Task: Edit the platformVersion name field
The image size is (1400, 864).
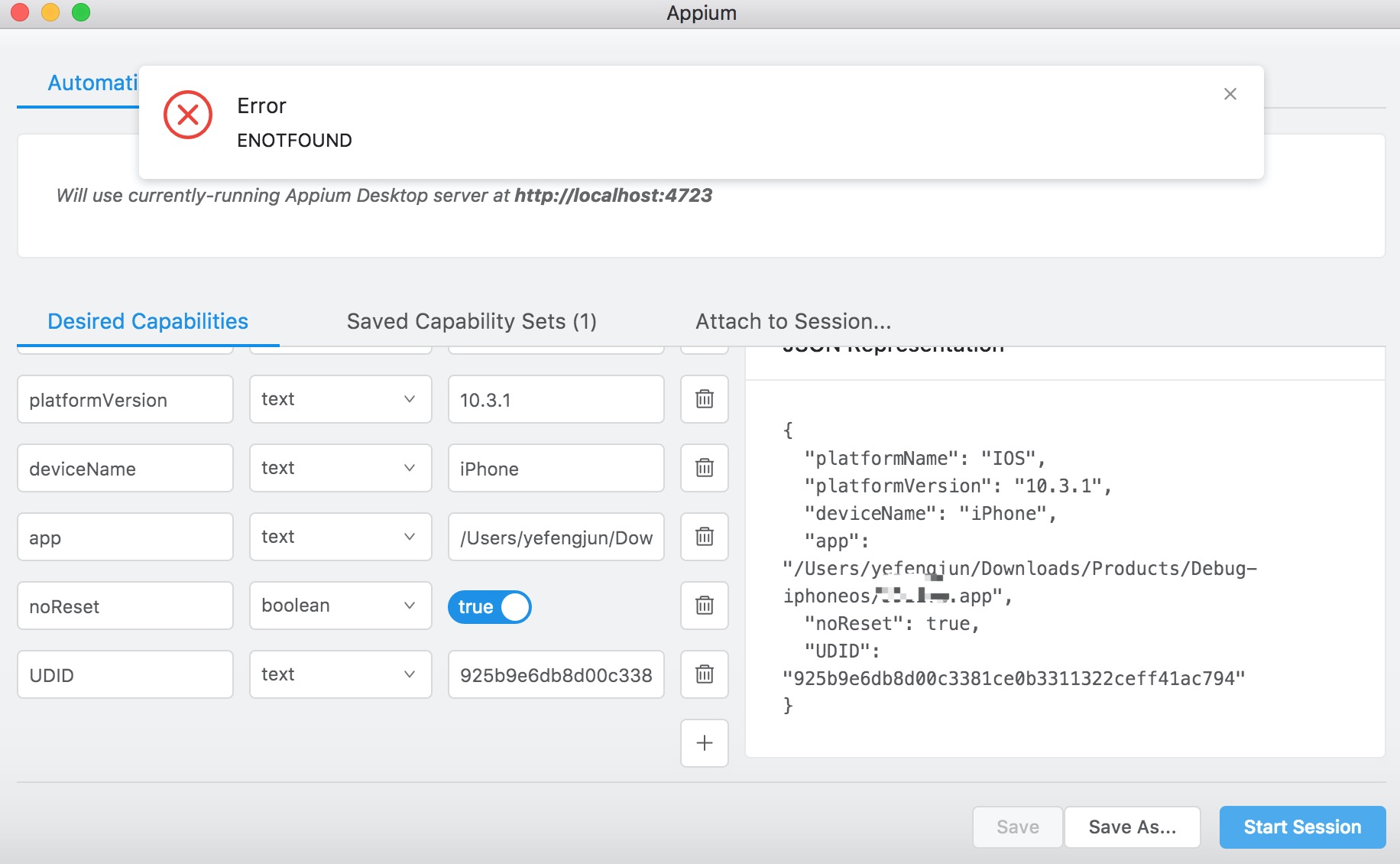Action: (x=125, y=399)
